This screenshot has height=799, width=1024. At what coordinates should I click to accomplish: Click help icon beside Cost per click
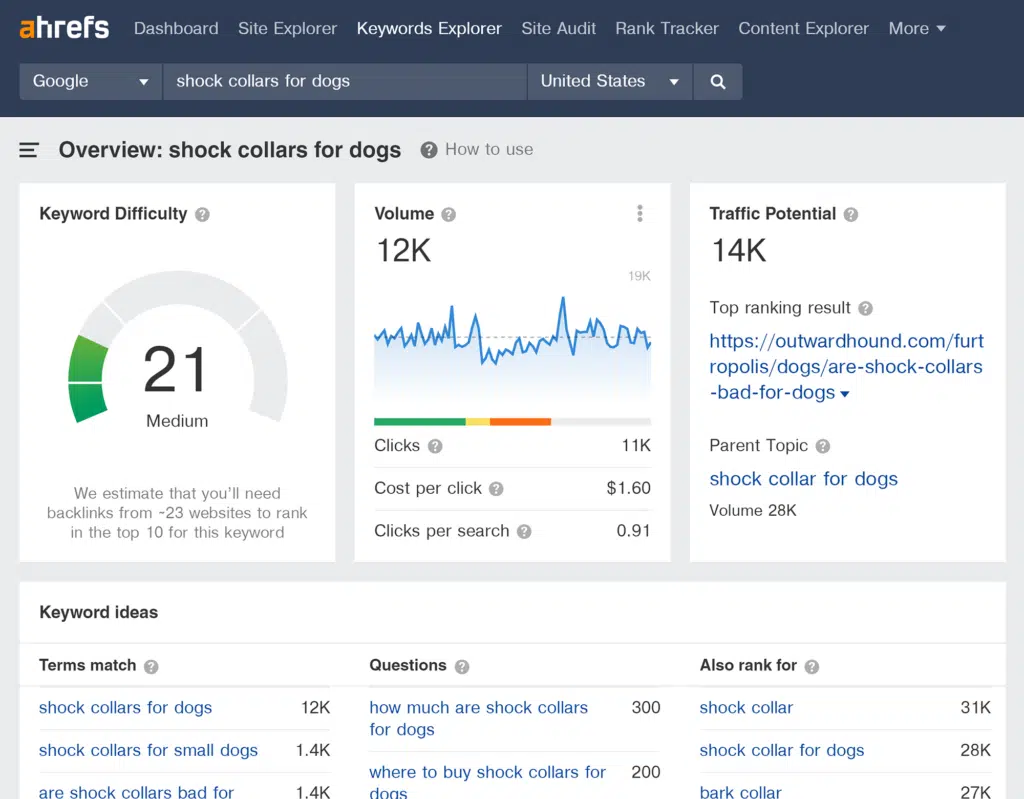point(496,489)
